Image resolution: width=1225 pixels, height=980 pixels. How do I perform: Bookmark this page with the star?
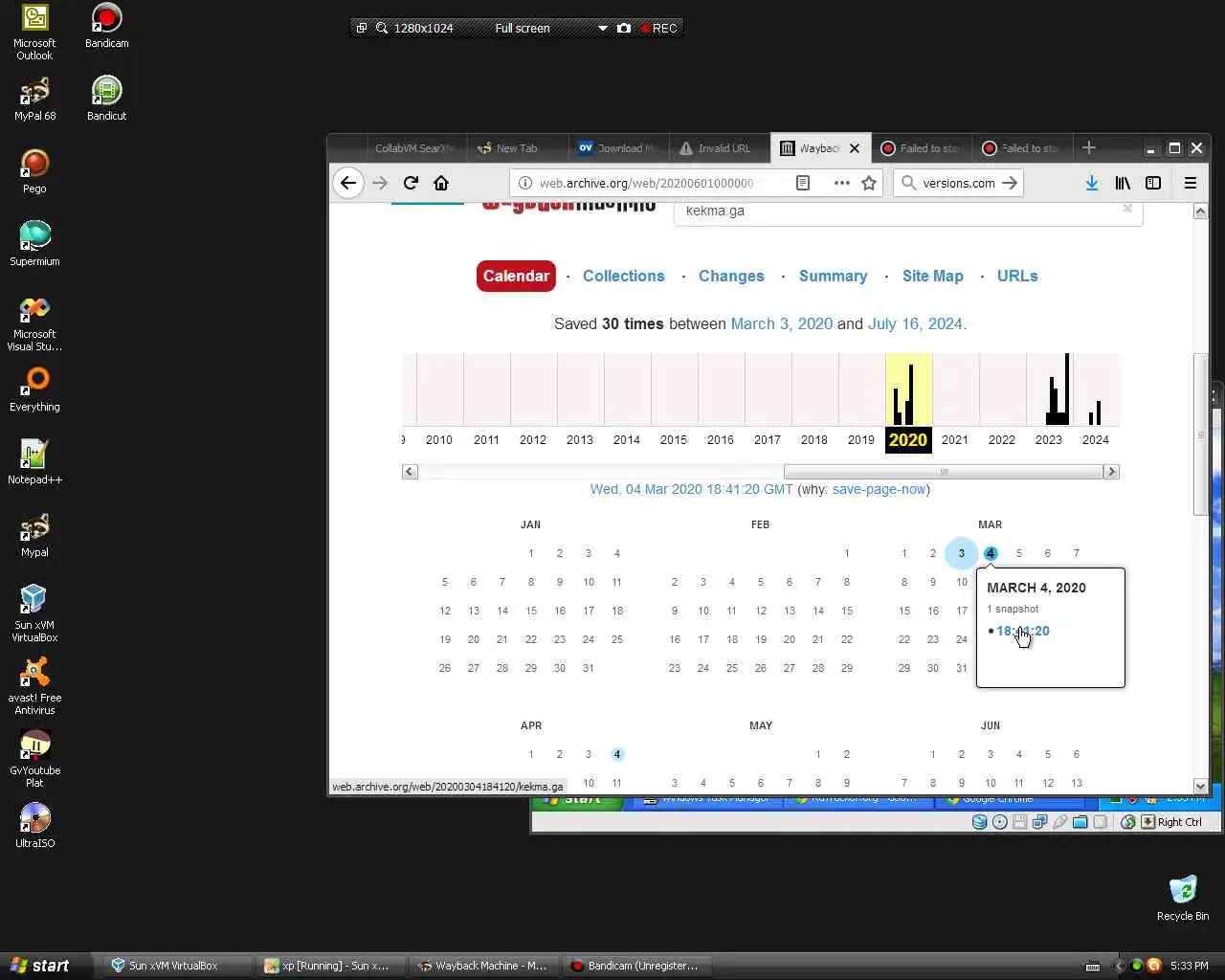point(869,183)
